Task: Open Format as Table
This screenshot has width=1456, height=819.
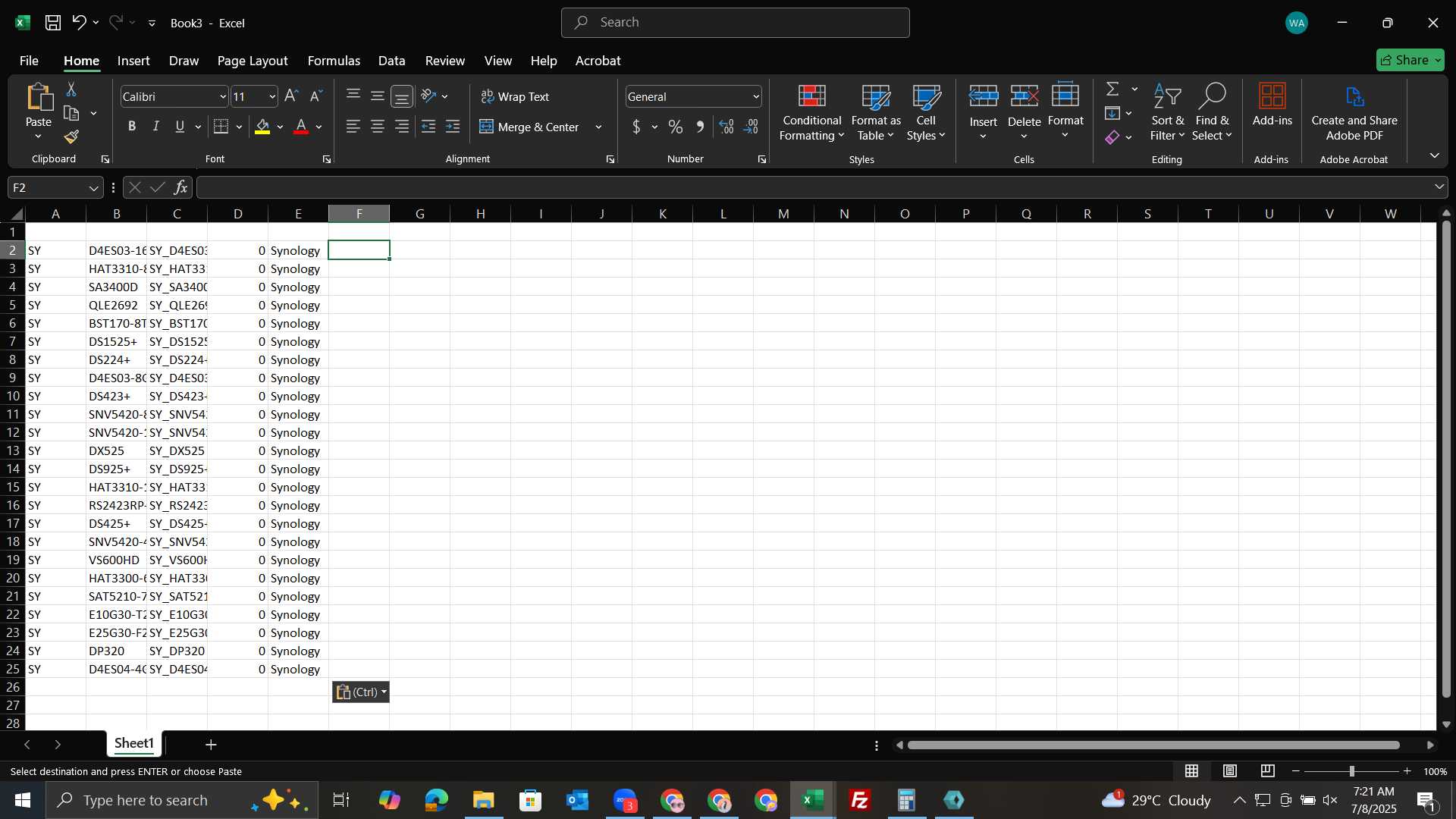Action: coord(876,113)
